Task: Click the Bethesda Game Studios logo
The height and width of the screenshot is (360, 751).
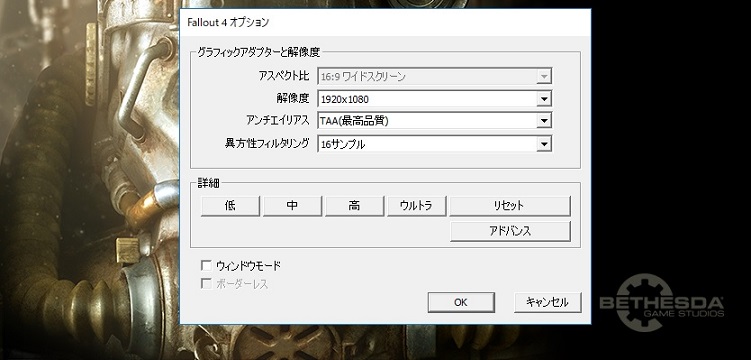Action: point(662,303)
